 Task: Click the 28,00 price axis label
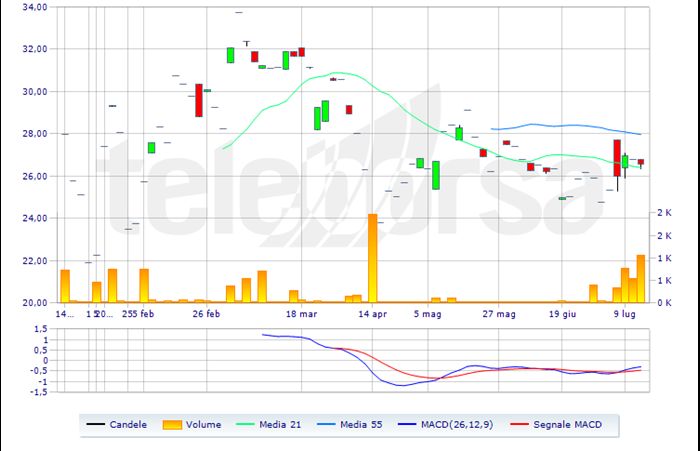[35, 134]
